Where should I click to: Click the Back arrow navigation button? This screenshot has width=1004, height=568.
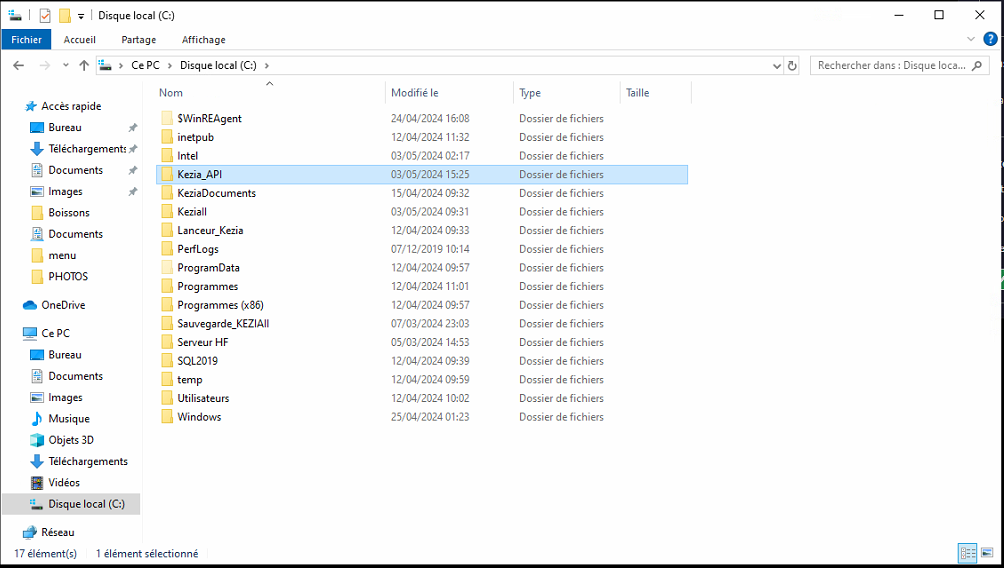pyautogui.click(x=18, y=65)
